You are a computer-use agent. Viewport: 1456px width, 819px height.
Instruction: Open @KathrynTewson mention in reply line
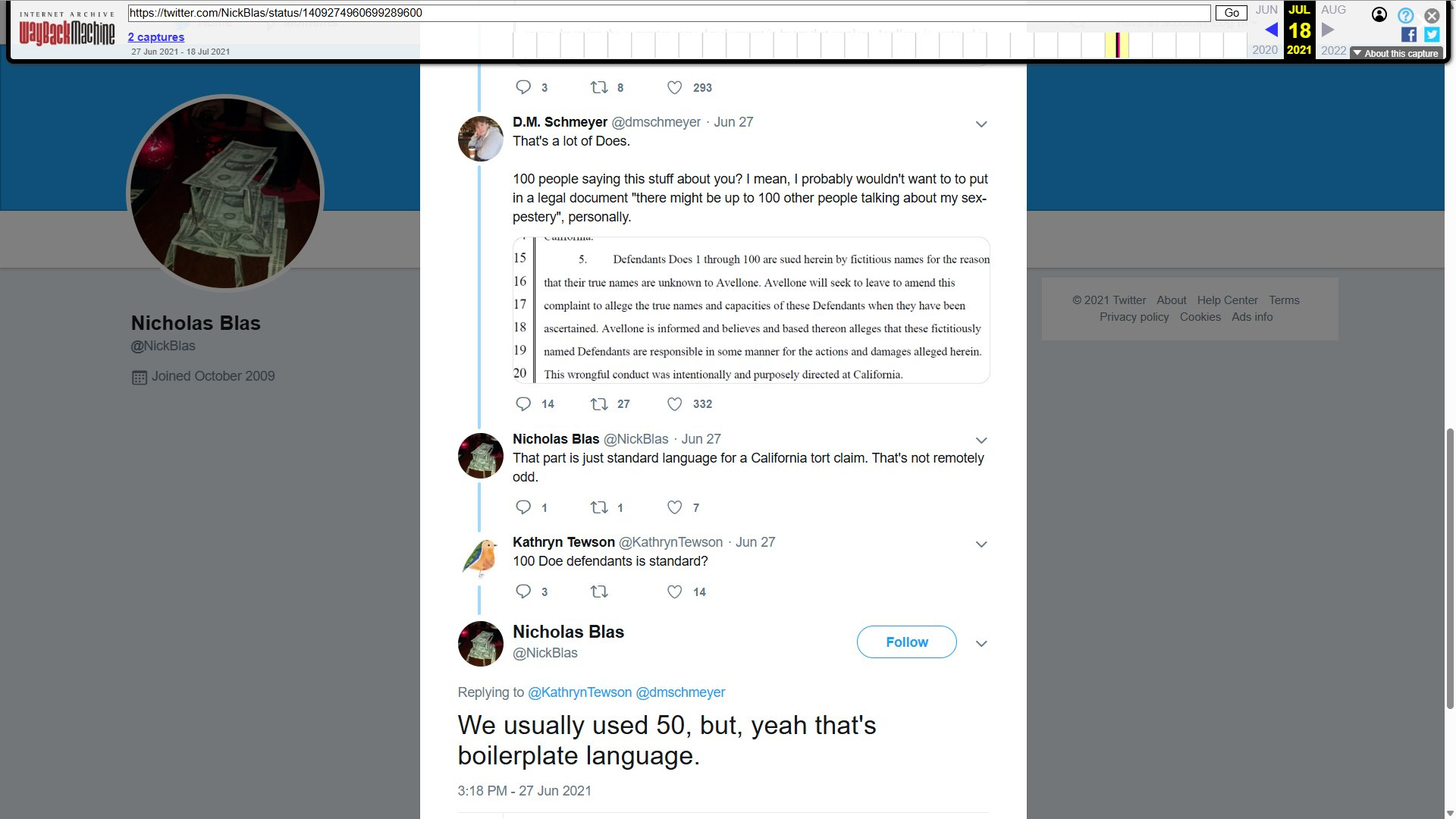coord(579,692)
